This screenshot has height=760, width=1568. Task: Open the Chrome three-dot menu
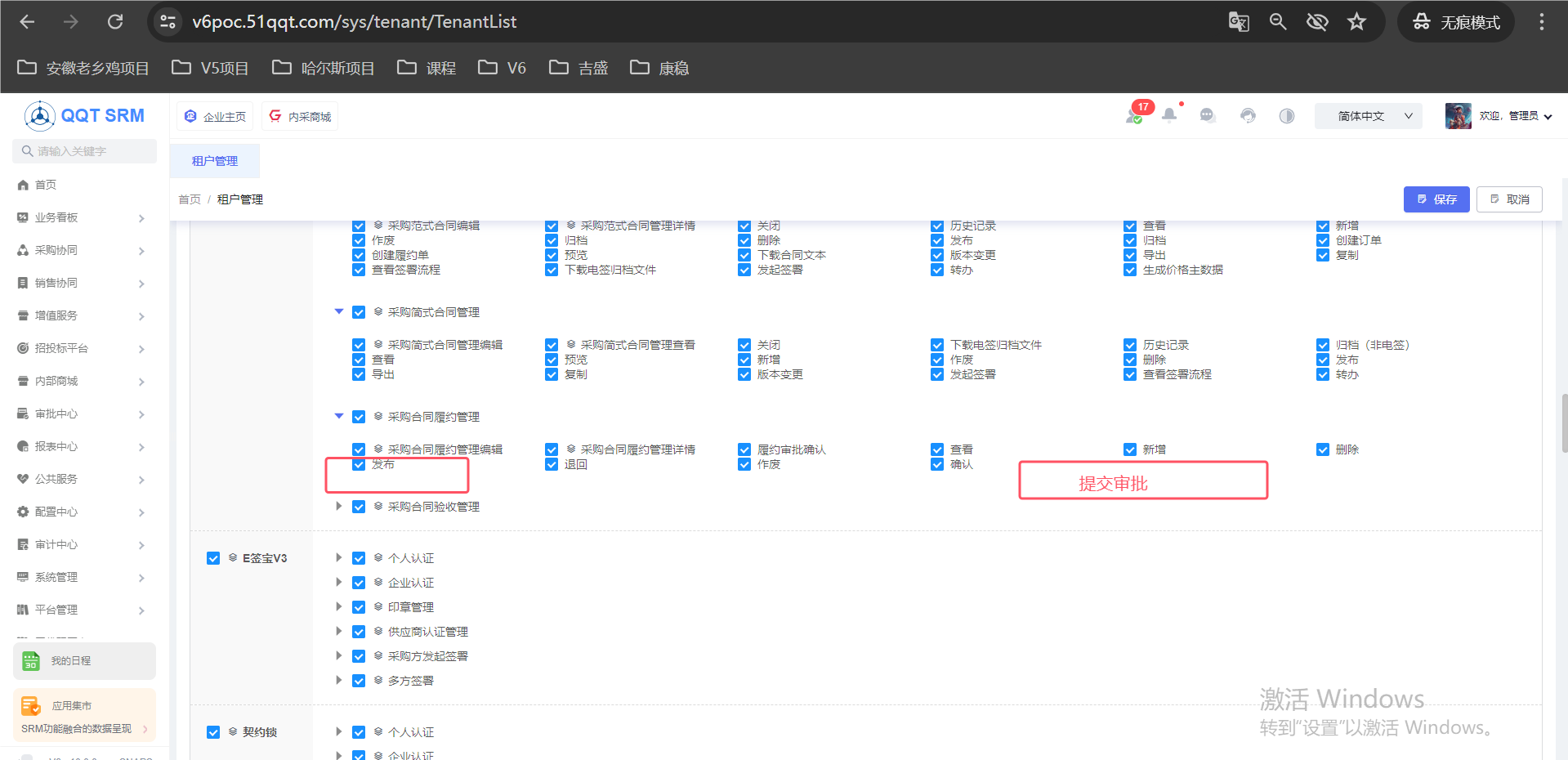click(x=1542, y=22)
